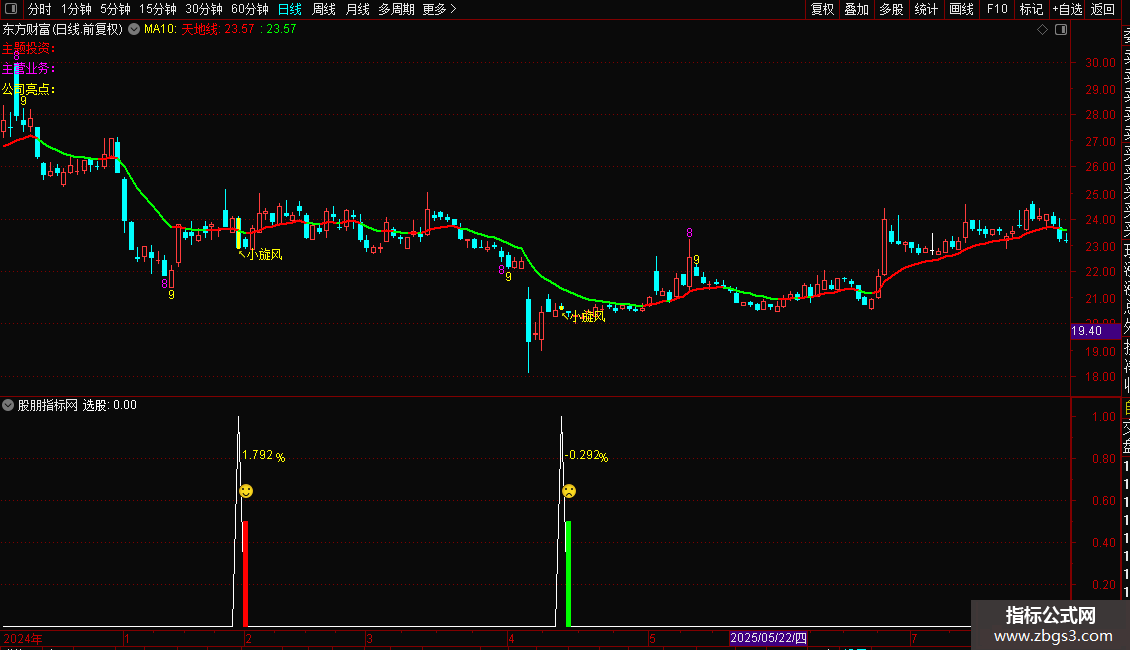The height and width of the screenshot is (650, 1130).
Task: Toggle the right side panel icon
Action: click(x=1061, y=30)
